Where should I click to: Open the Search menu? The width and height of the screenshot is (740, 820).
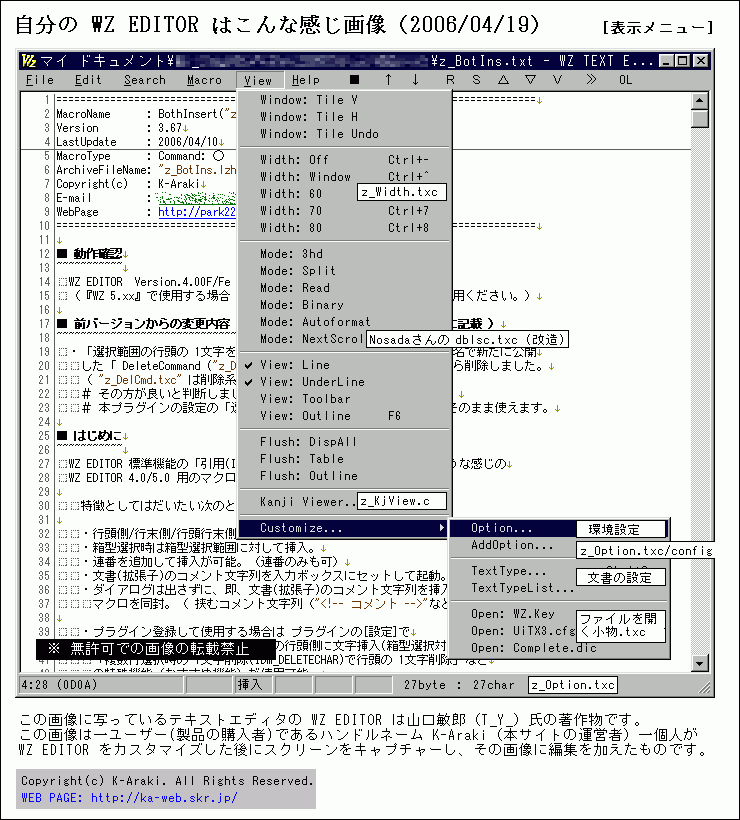(x=145, y=80)
